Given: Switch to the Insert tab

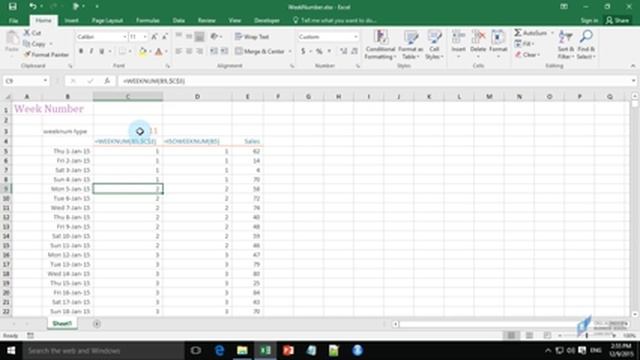Looking at the screenshot, I should click(71, 20).
